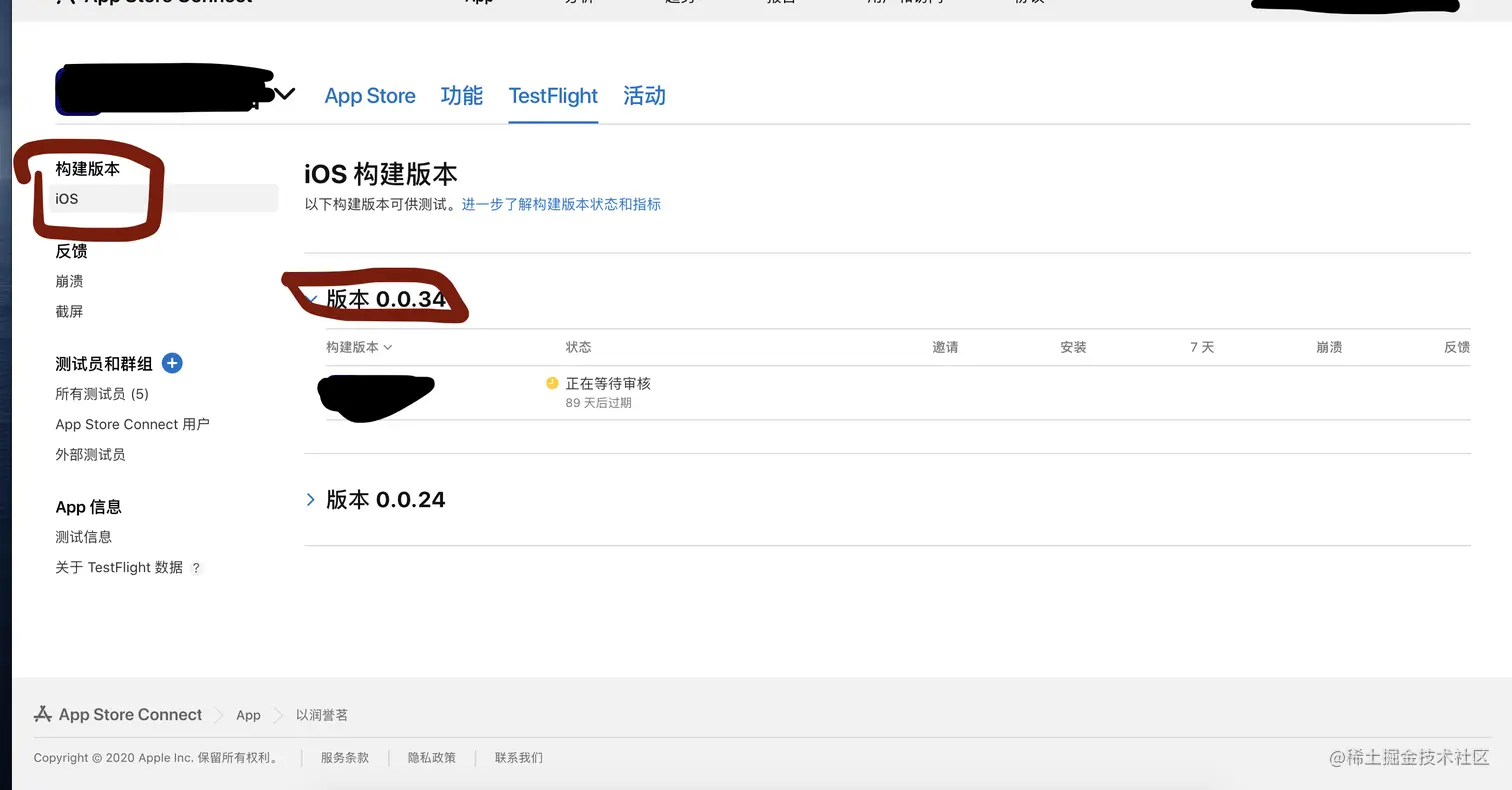Click 以润誉茗 breadcrumb in footer
1512x790 pixels.
[322, 715]
